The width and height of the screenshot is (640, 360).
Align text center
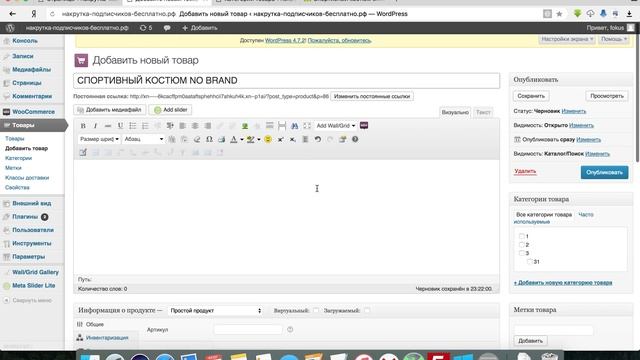(x=195, y=126)
